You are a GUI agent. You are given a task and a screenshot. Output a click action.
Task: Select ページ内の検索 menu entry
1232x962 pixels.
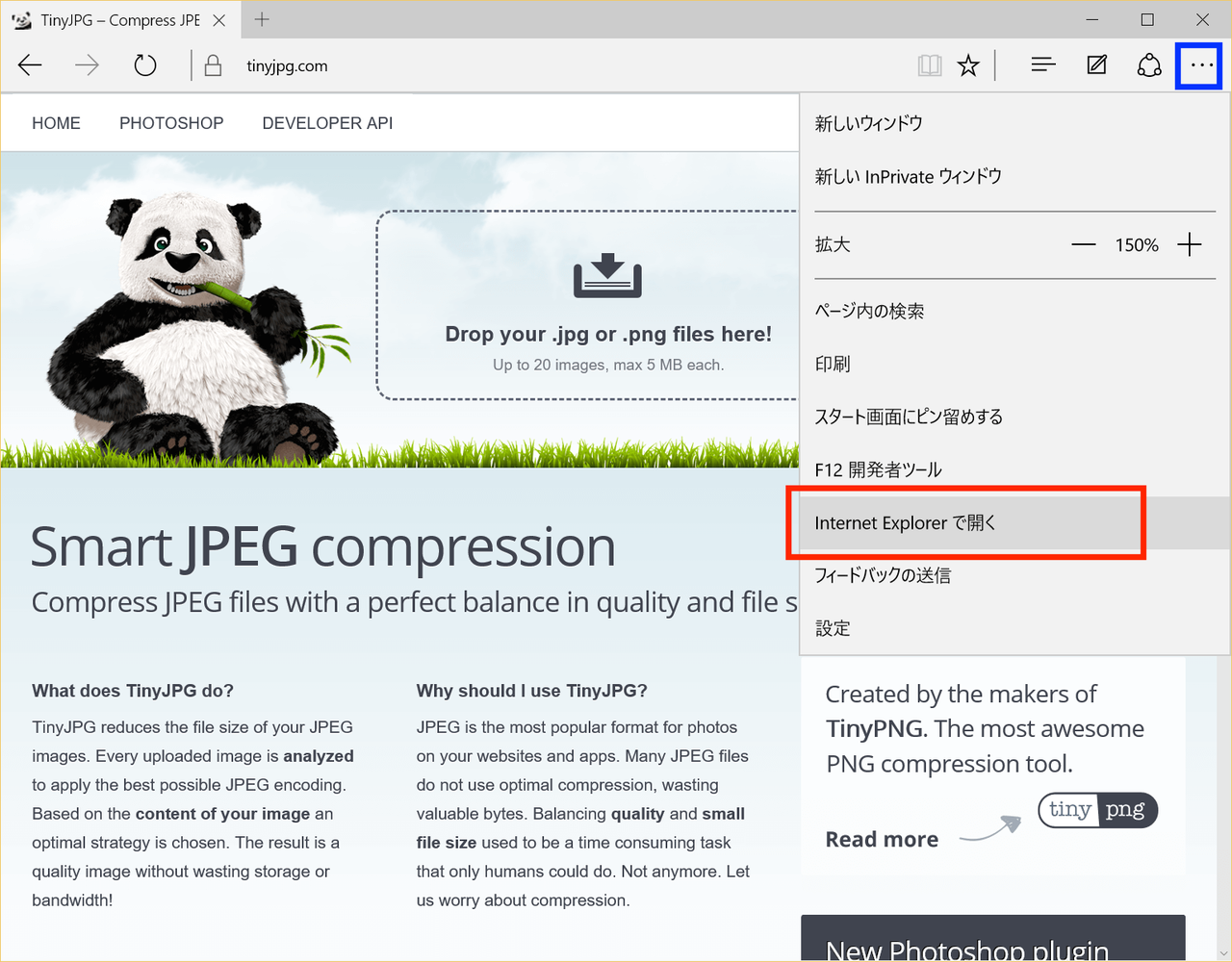(1014, 311)
